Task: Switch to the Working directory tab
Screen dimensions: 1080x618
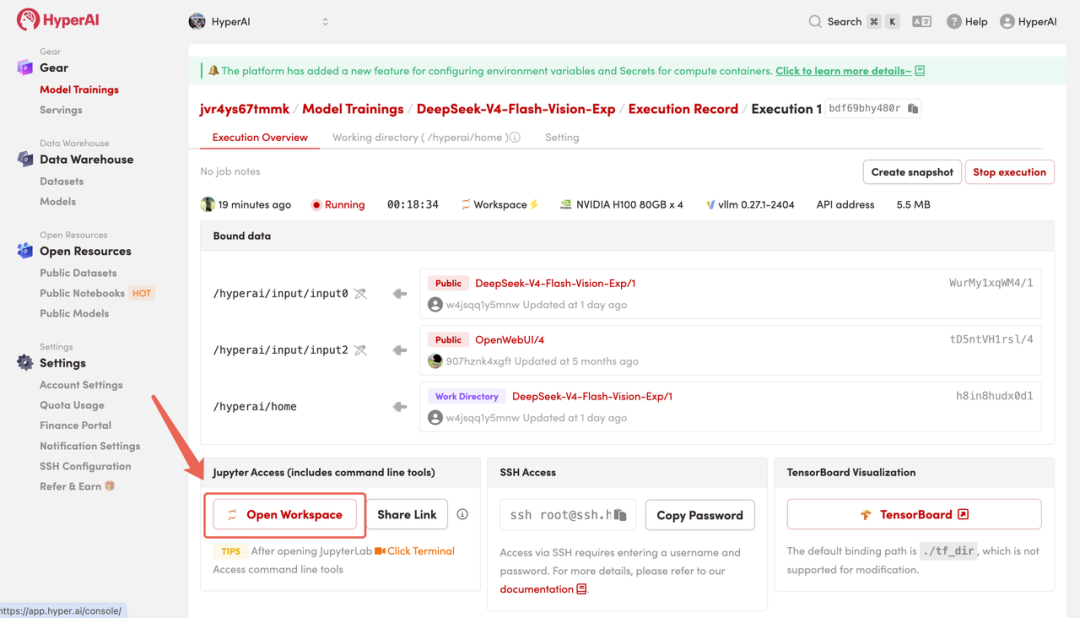Action: (x=420, y=137)
